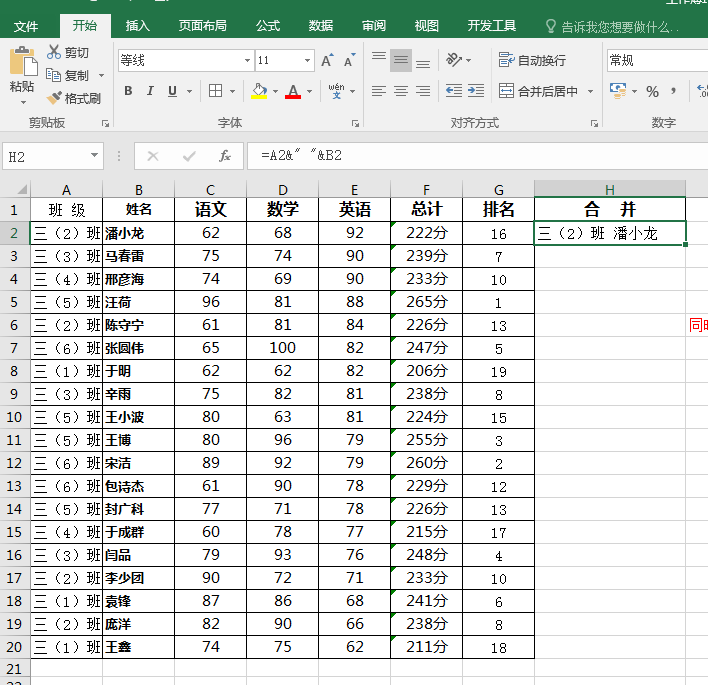The image size is (708, 685).
Task: Switch to the 开发工具 Developer tab
Action: point(492,26)
